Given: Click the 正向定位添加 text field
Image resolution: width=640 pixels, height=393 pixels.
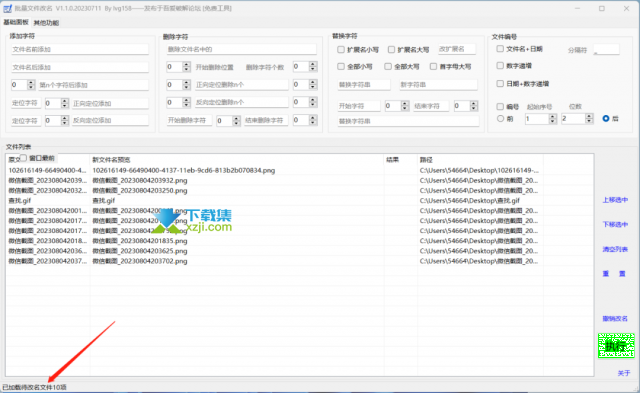Looking at the screenshot, I should coord(110,103).
